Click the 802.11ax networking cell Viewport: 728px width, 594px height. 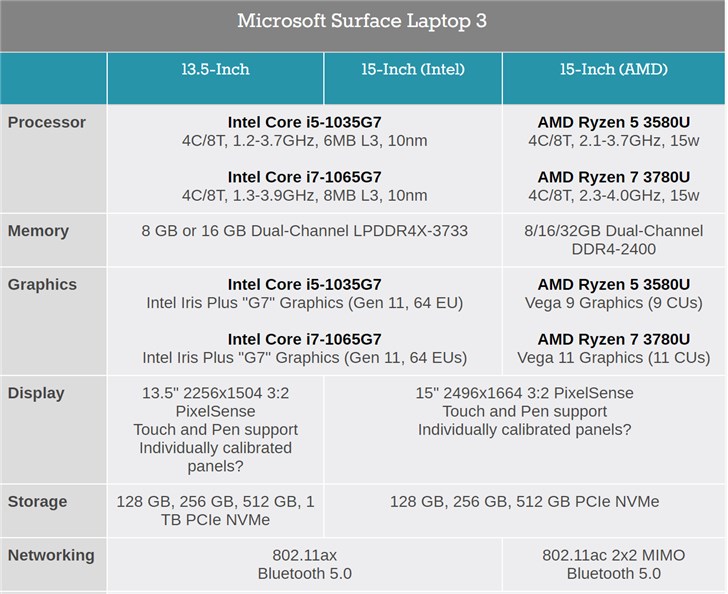tap(305, 564)
